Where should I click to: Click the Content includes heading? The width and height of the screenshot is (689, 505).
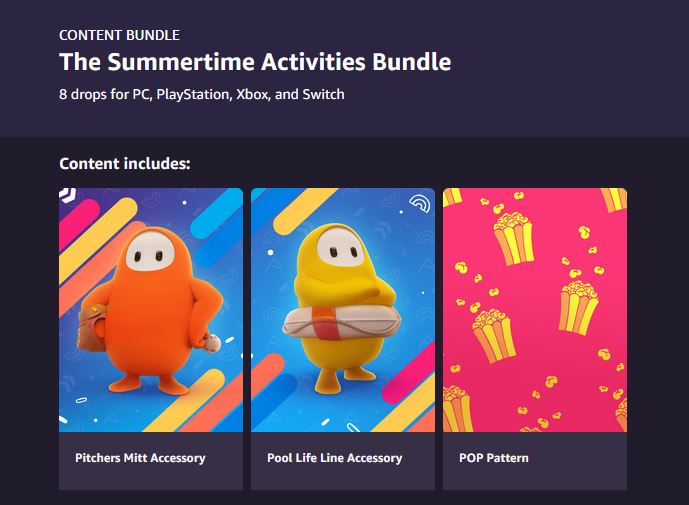125,163
